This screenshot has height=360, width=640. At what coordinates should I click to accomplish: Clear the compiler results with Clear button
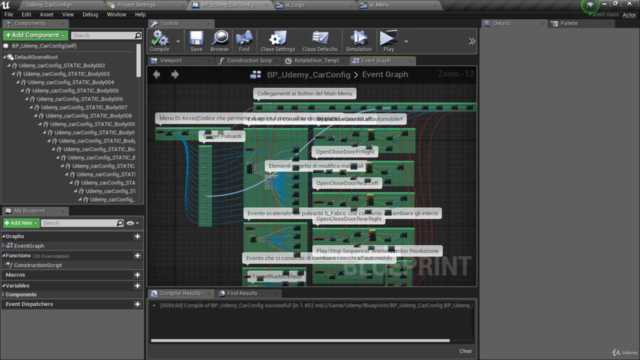click(465, 351)
